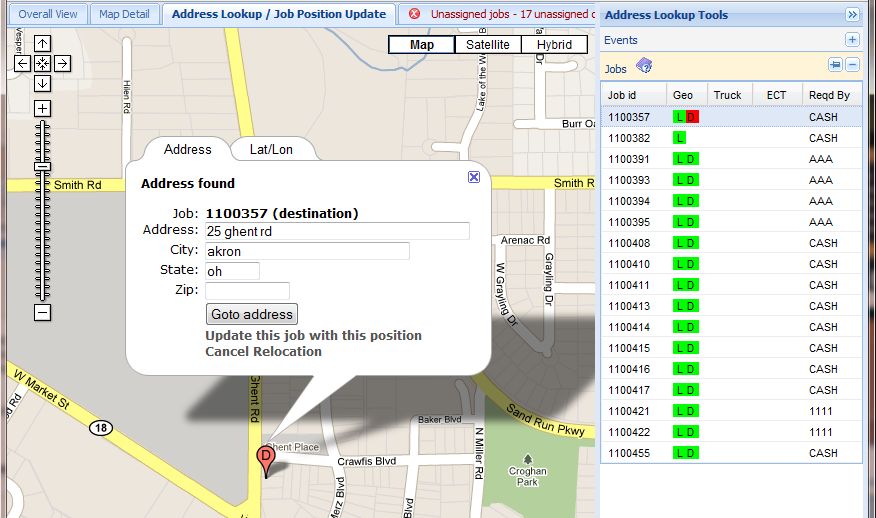Pan the map right with arrow

(62, 63)
